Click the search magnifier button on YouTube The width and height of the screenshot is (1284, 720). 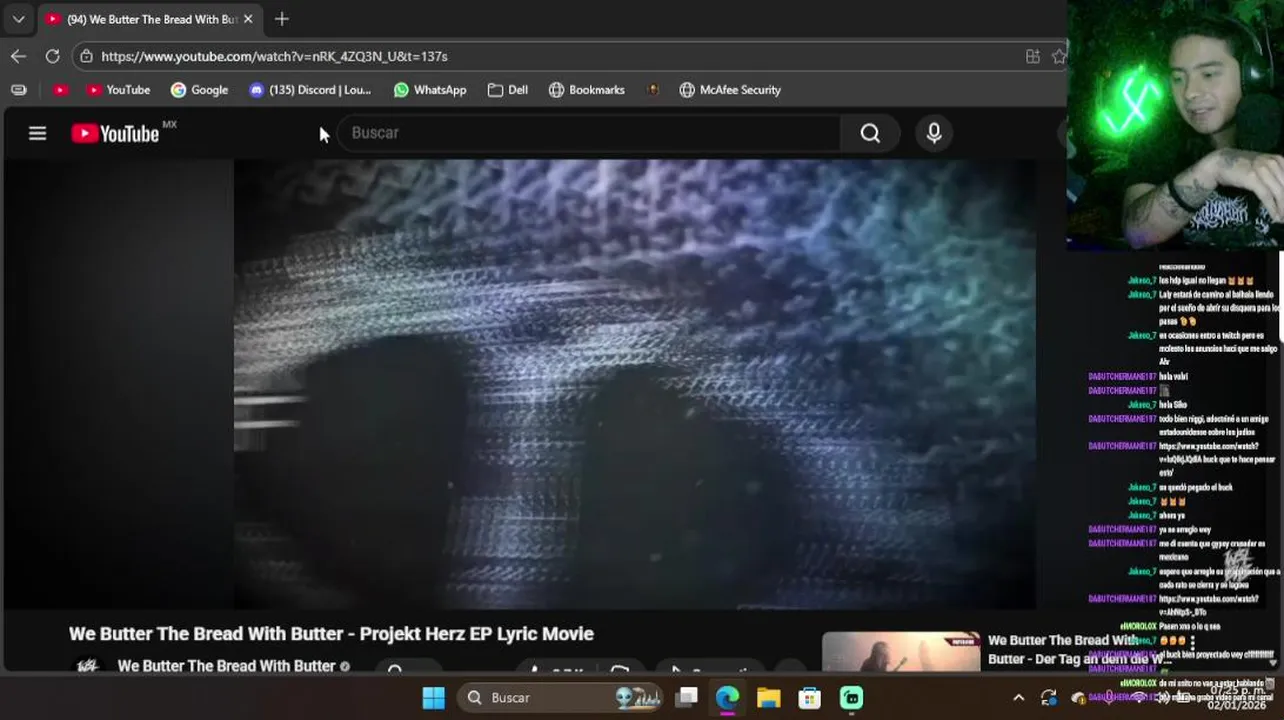pyautogui.click(x=870, y=133)
